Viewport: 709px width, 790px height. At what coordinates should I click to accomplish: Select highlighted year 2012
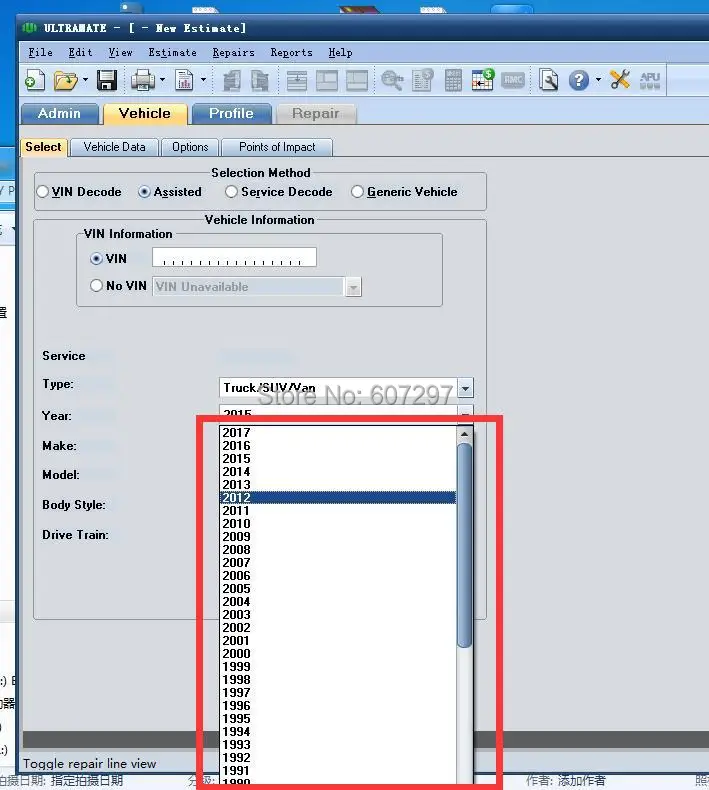point(338,498)
